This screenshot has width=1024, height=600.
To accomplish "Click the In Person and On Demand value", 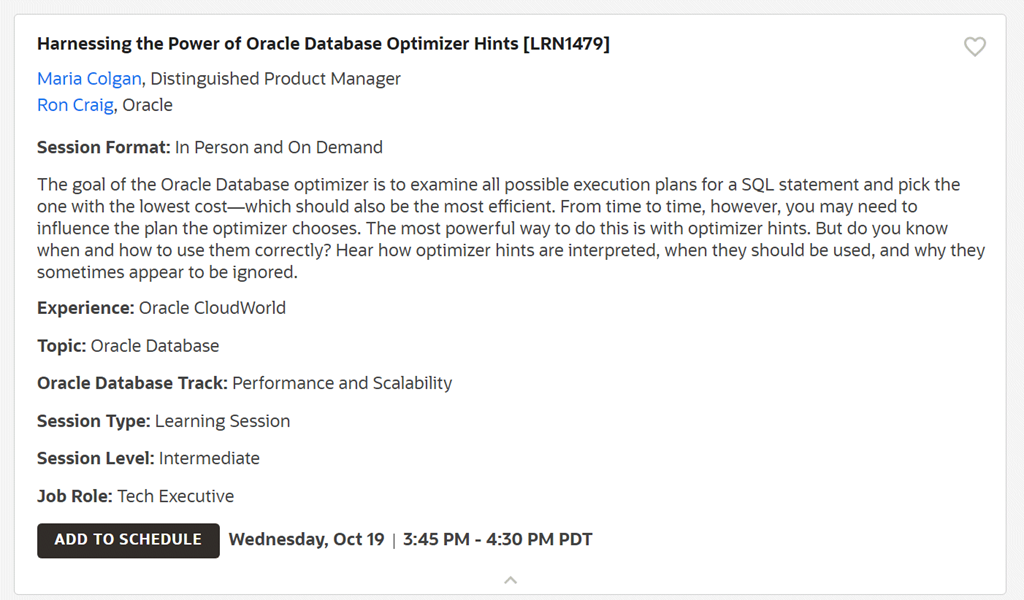I will (x=279, y=148).
